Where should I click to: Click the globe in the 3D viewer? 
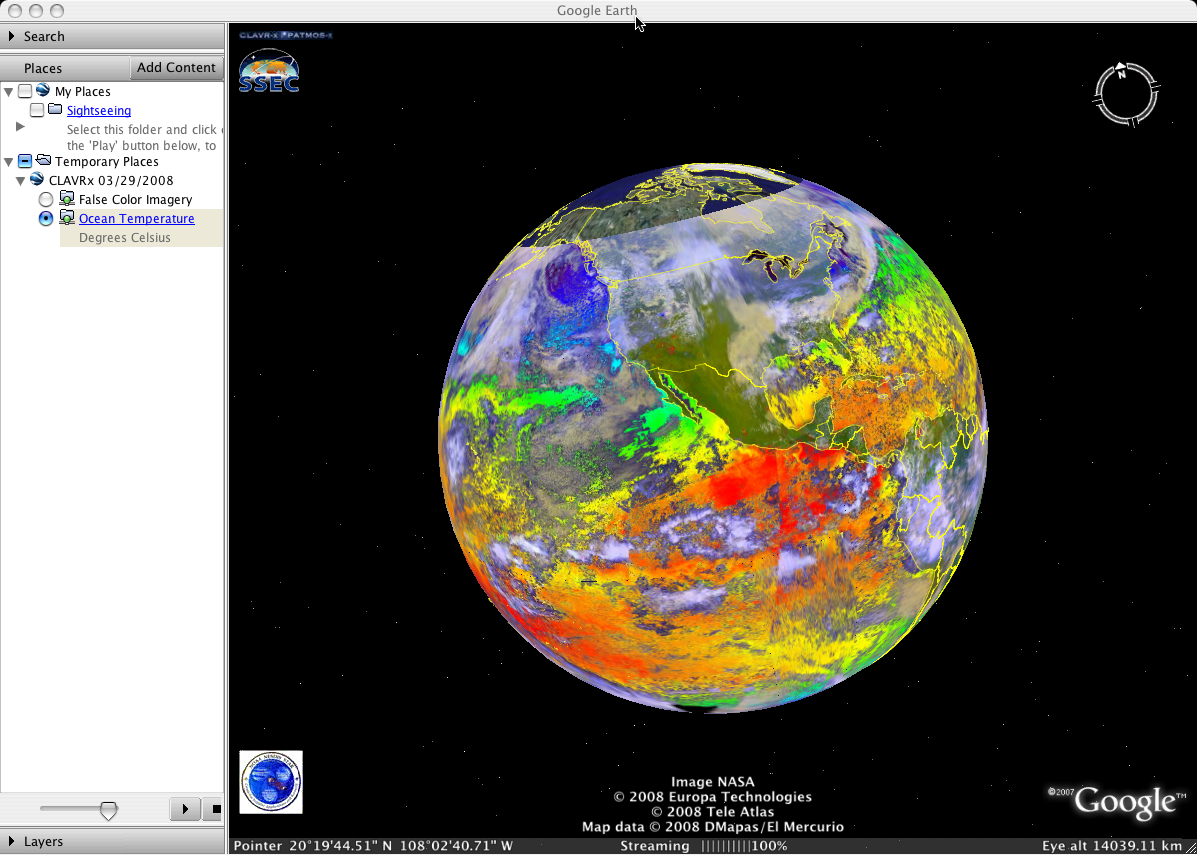[x=713, y=437]
